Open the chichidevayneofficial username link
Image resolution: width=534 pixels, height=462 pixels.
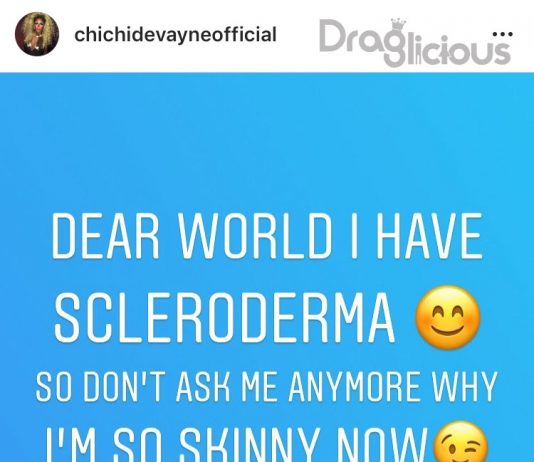pyautogui.click(x=175, y=35)
